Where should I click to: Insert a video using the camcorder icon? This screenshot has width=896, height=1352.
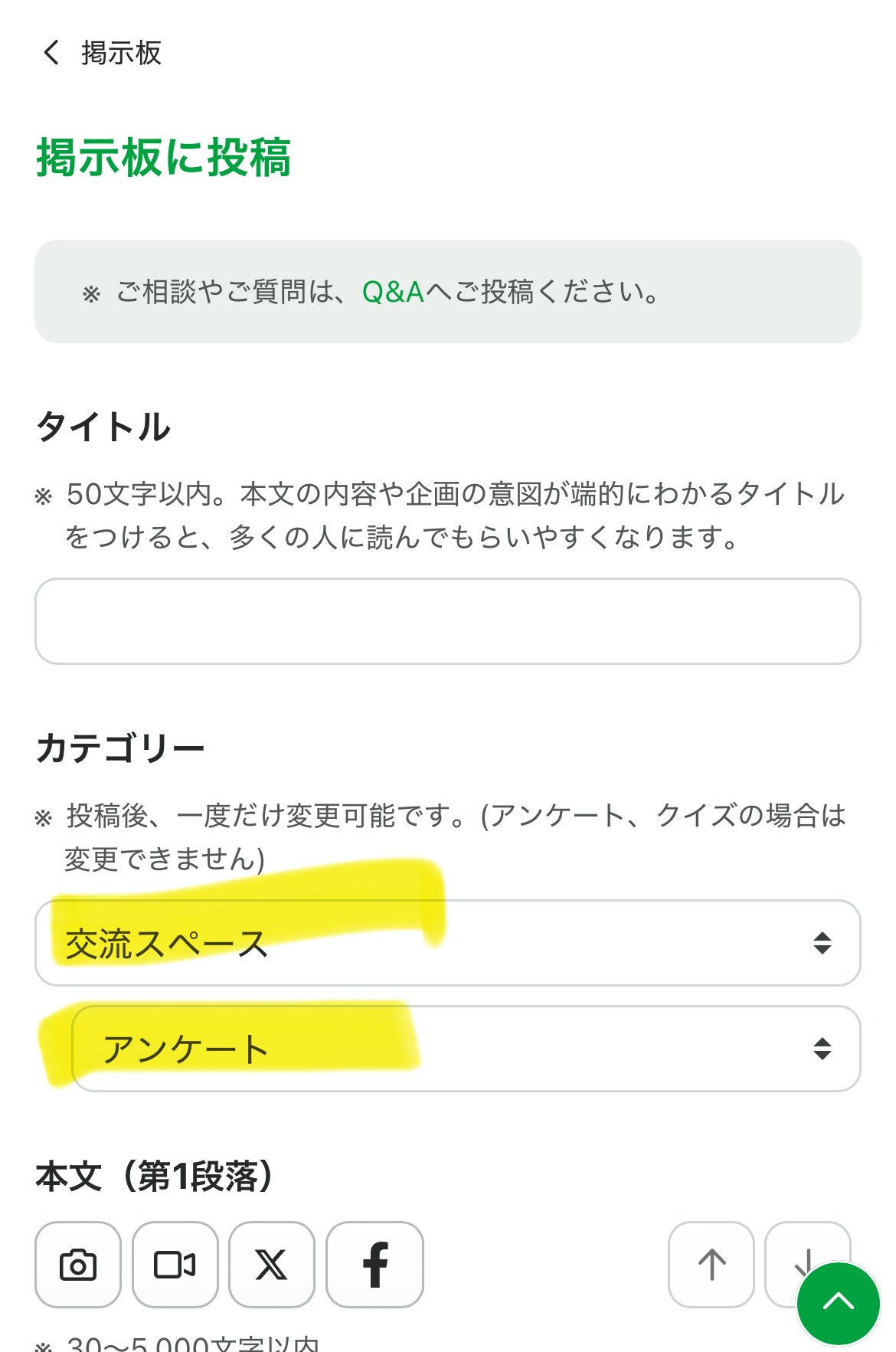(175, 1265)
